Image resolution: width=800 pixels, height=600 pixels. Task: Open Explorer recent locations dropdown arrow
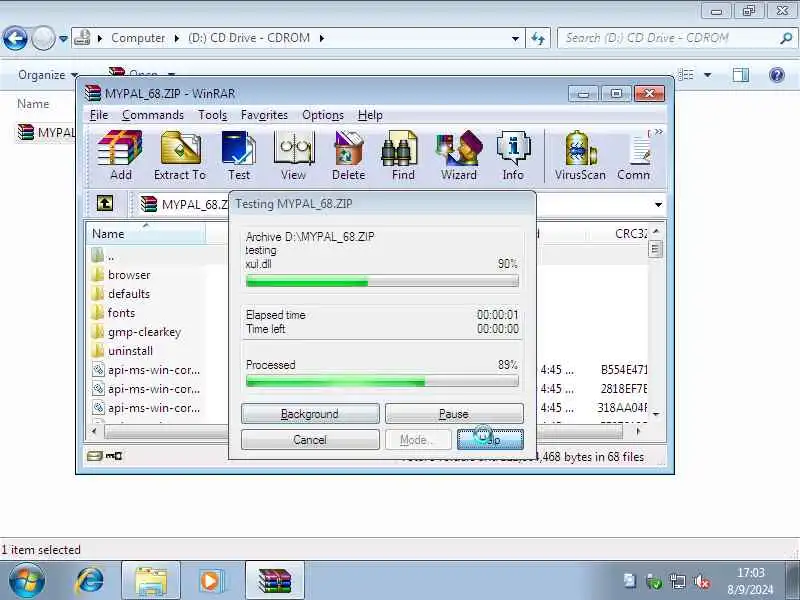(63, 38)
